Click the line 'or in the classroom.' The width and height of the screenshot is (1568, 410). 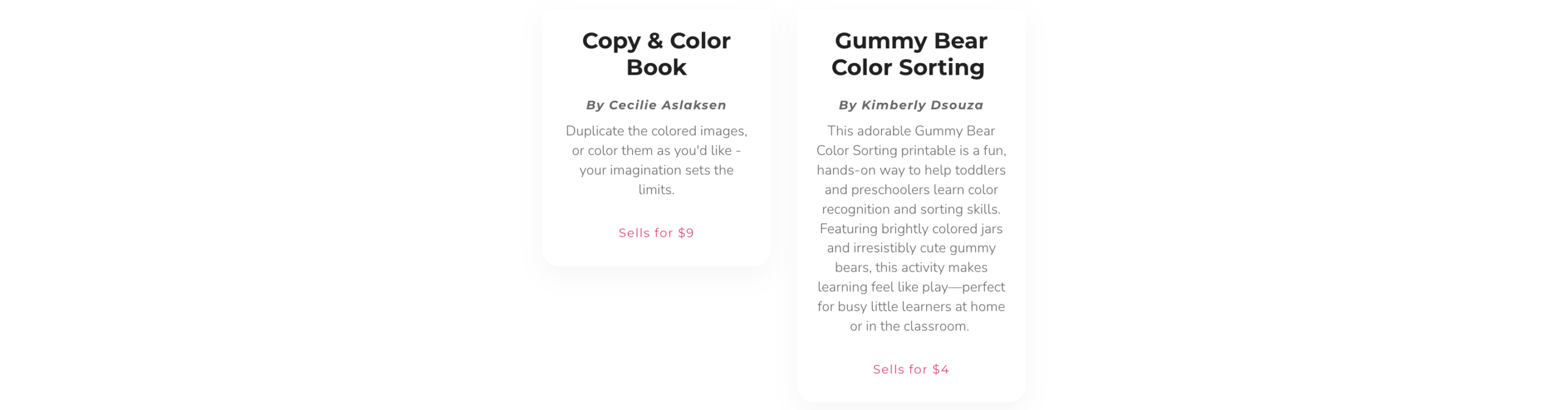tap(909, 326)
